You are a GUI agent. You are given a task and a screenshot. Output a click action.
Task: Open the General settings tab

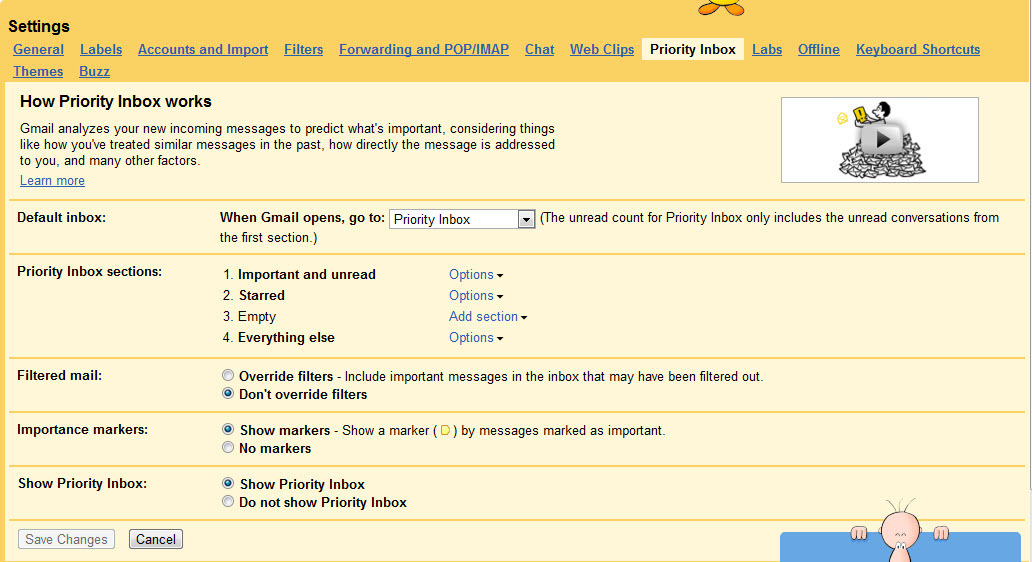(x=38, y=49)
